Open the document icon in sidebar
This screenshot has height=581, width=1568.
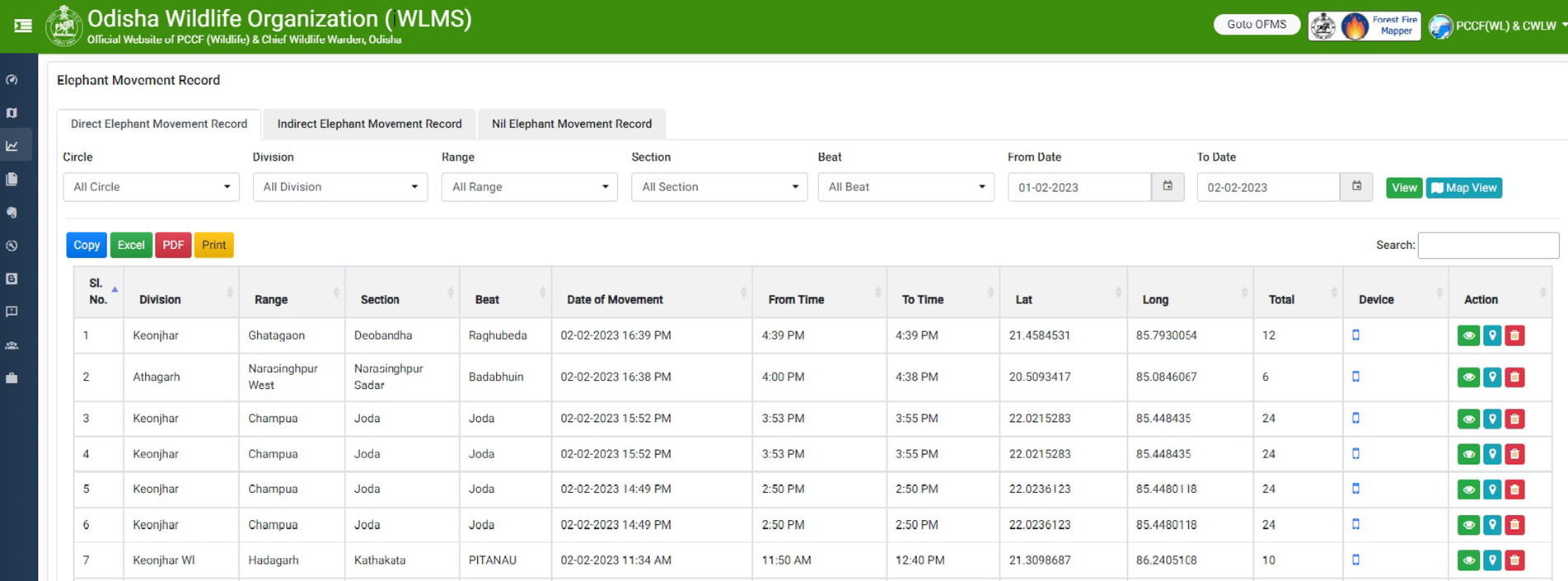coord(12,179)
